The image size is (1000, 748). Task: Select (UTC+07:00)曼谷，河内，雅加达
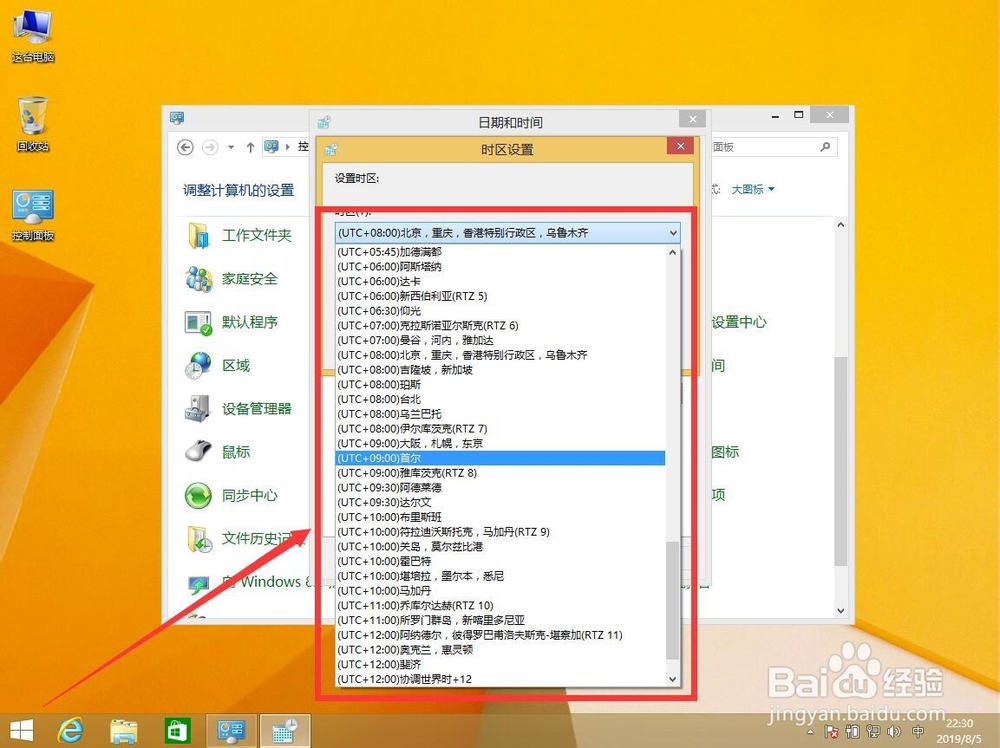pos(500,340)
